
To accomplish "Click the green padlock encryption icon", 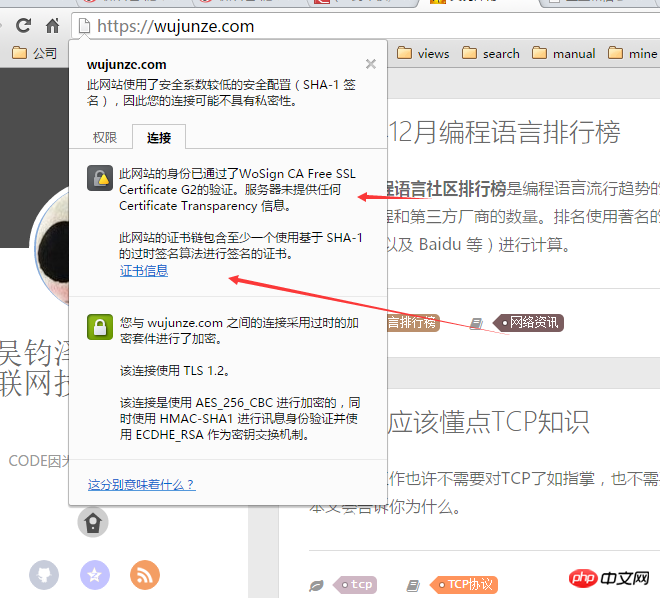I will tap(100, 327).
